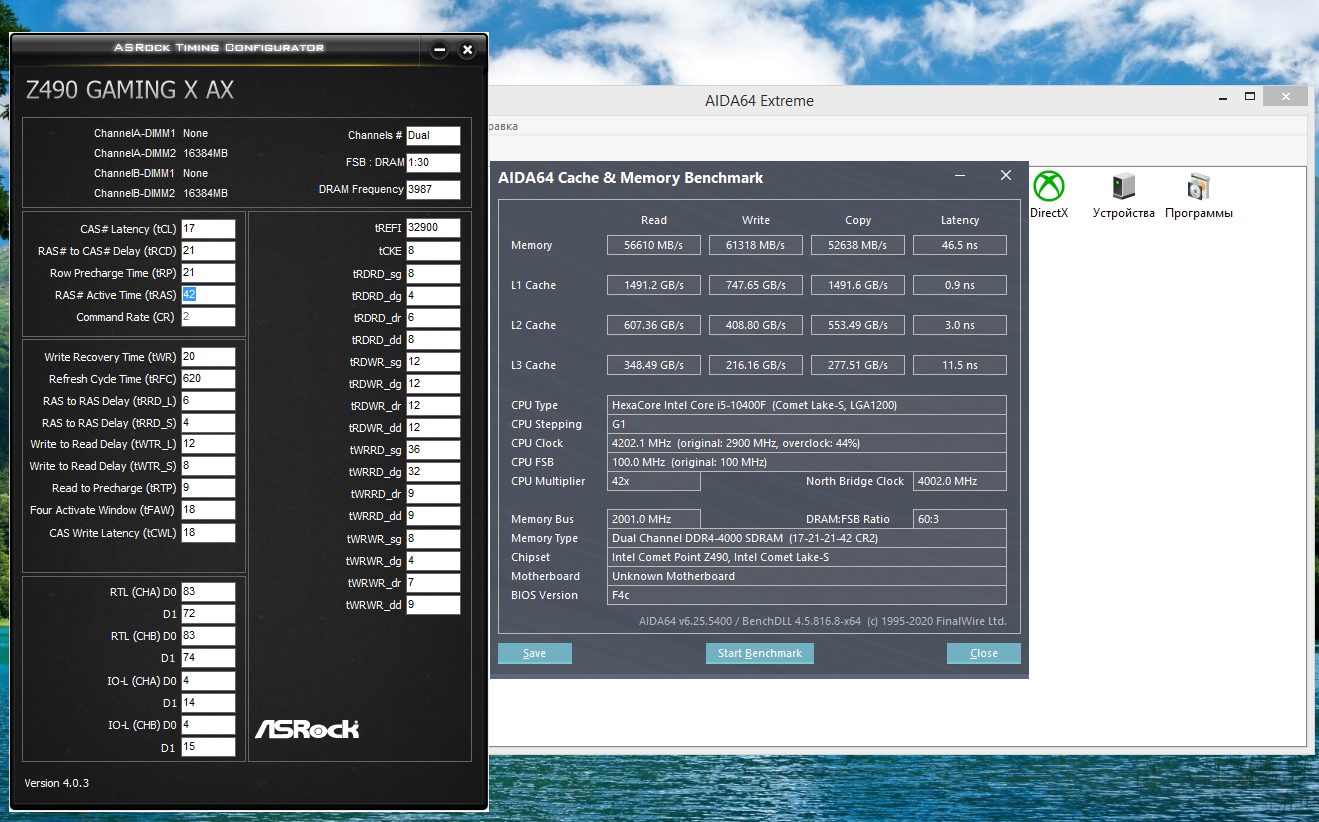Select the tWRRD_sg field showing 36

point(433,450)
